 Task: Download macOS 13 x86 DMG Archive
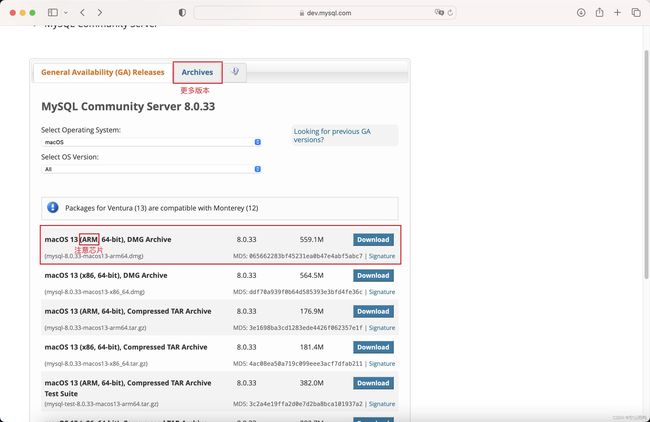click(373, 276)
